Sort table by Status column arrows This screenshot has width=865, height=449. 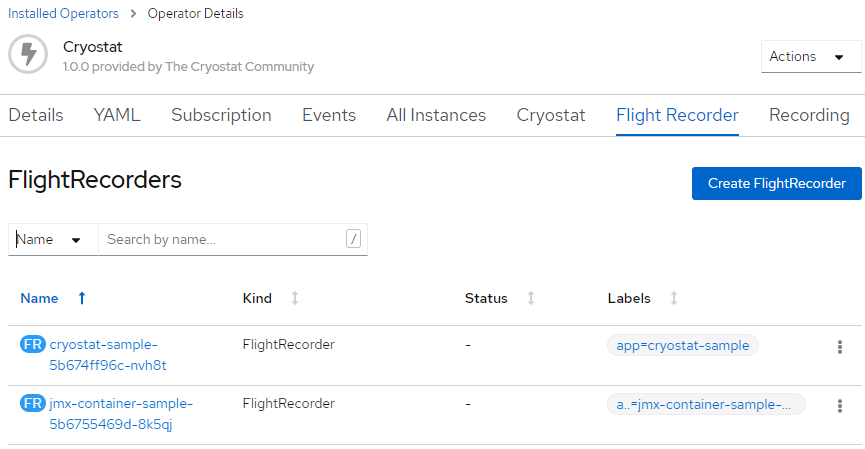tap(531, 298)
